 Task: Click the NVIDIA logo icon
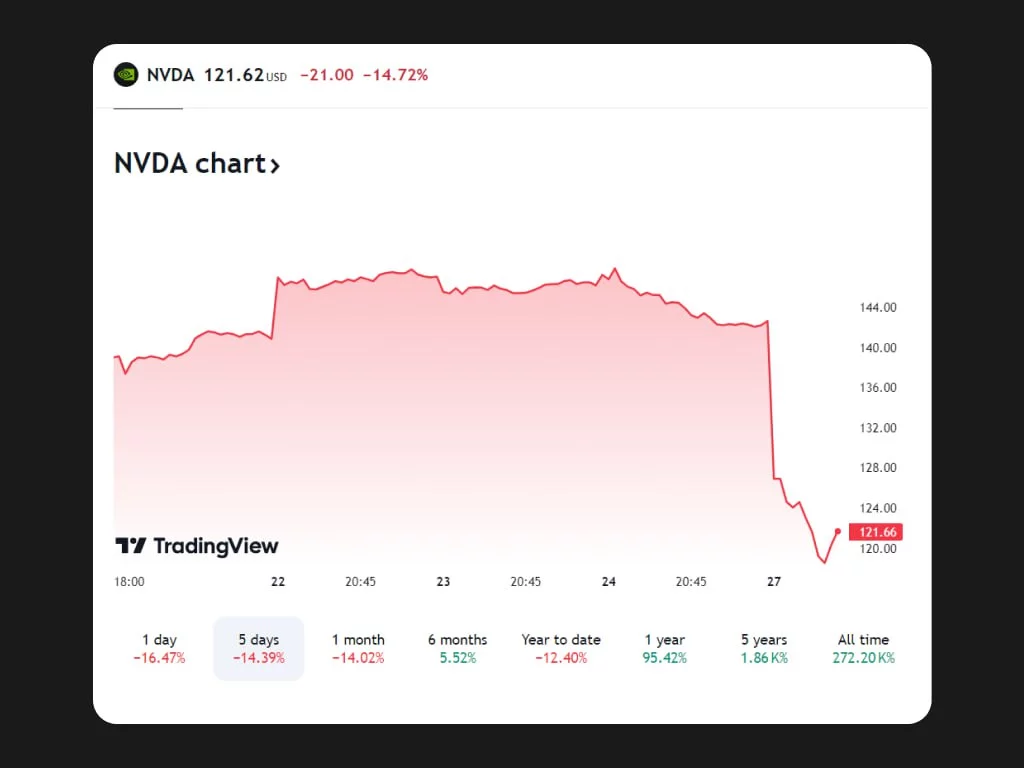click(125, 75)
